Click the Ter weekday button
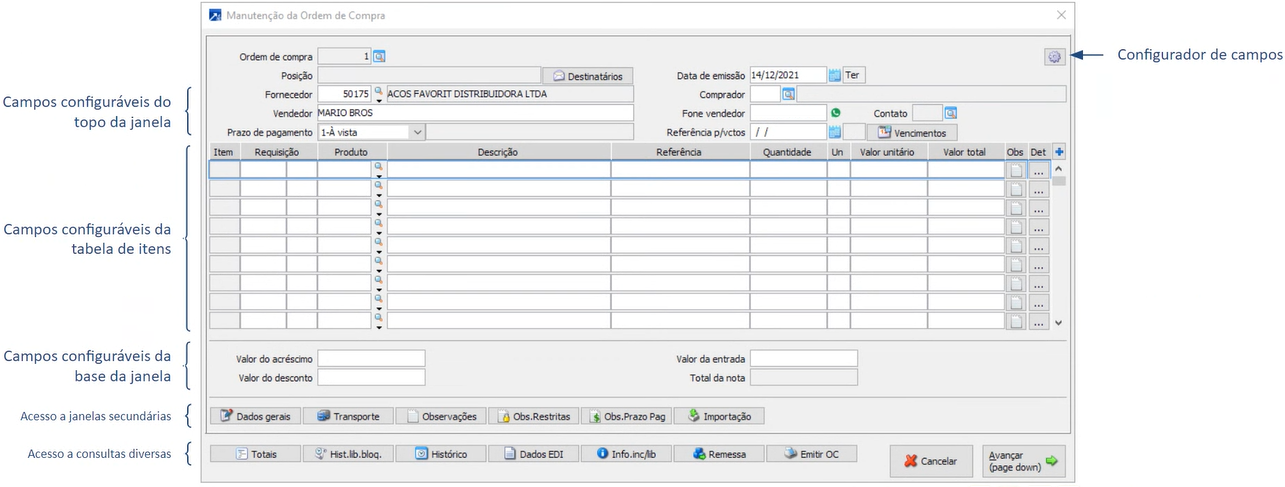Image resolution: width=1285 pixels, height=487 pixels. tap(855, 75)
